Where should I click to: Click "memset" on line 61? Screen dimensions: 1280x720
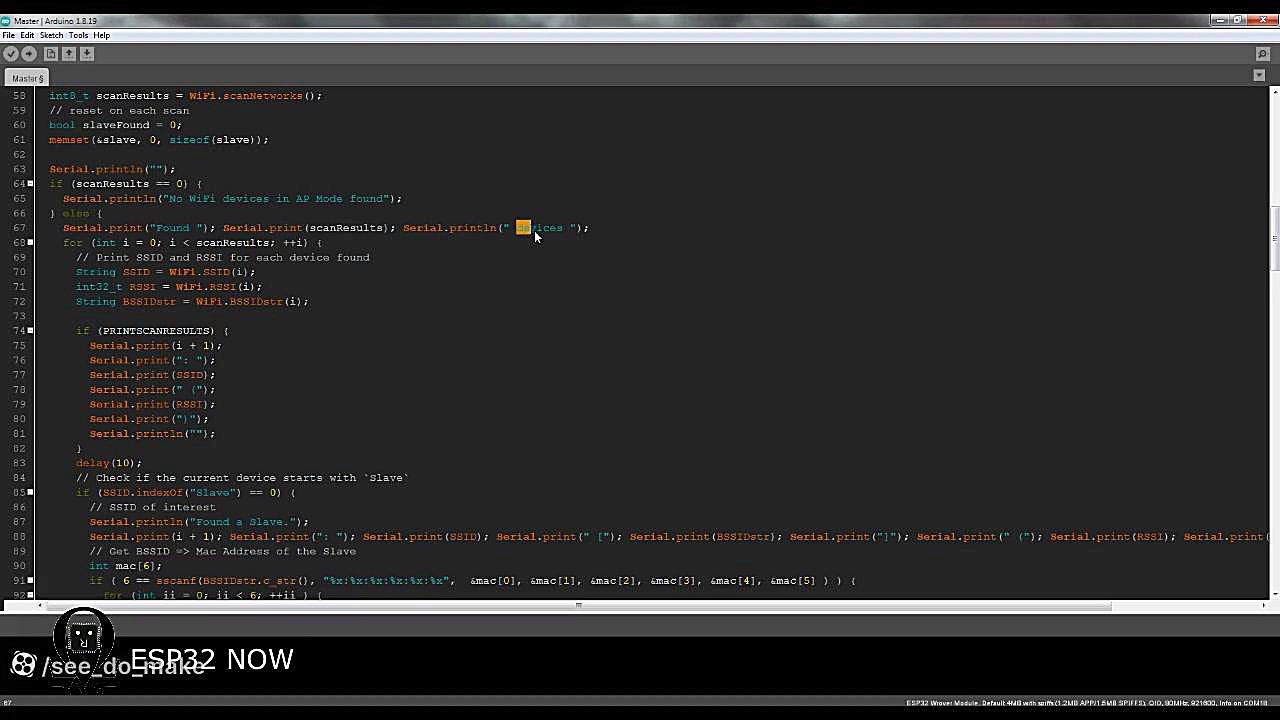[69, 140]
